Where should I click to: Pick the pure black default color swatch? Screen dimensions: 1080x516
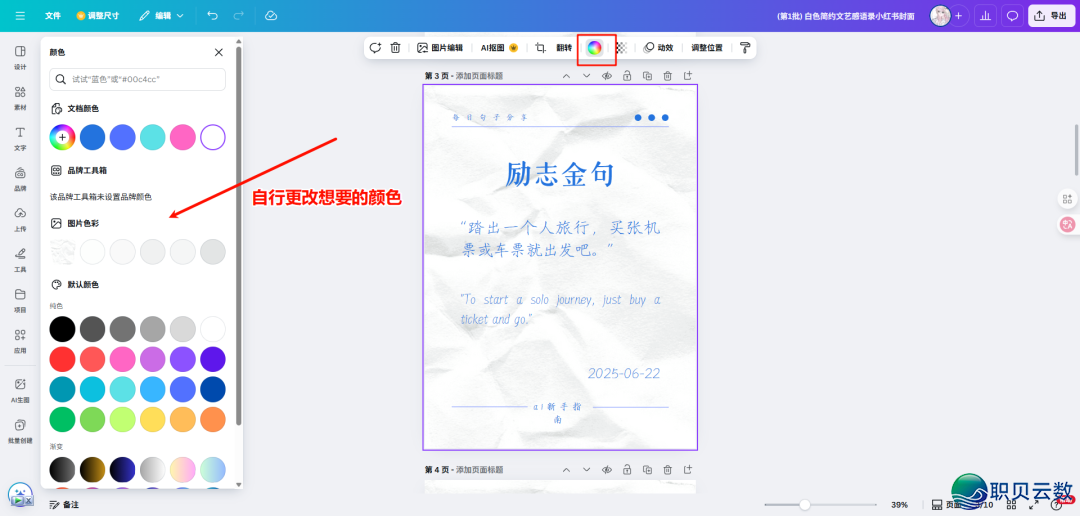point(62,328)
